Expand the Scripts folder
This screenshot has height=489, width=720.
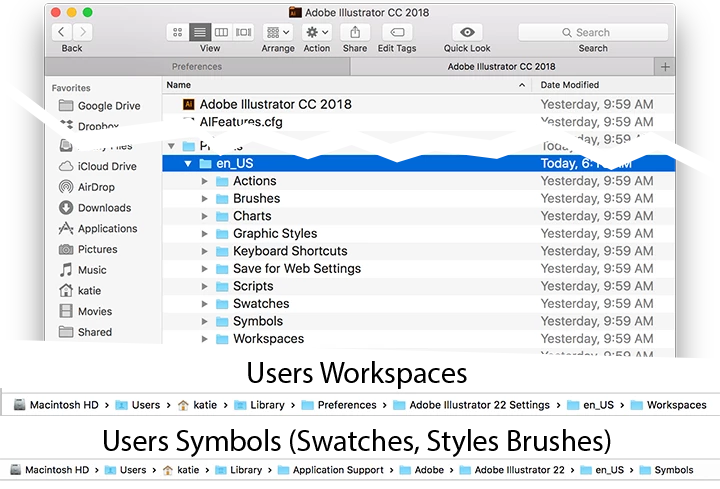coord(204,286)
